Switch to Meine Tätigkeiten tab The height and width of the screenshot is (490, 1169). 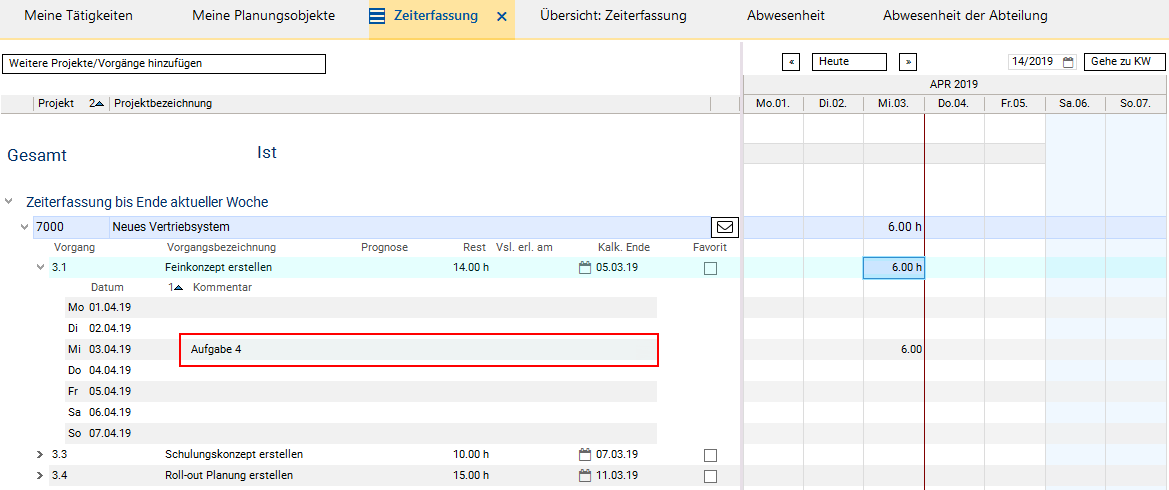point(79,16)
